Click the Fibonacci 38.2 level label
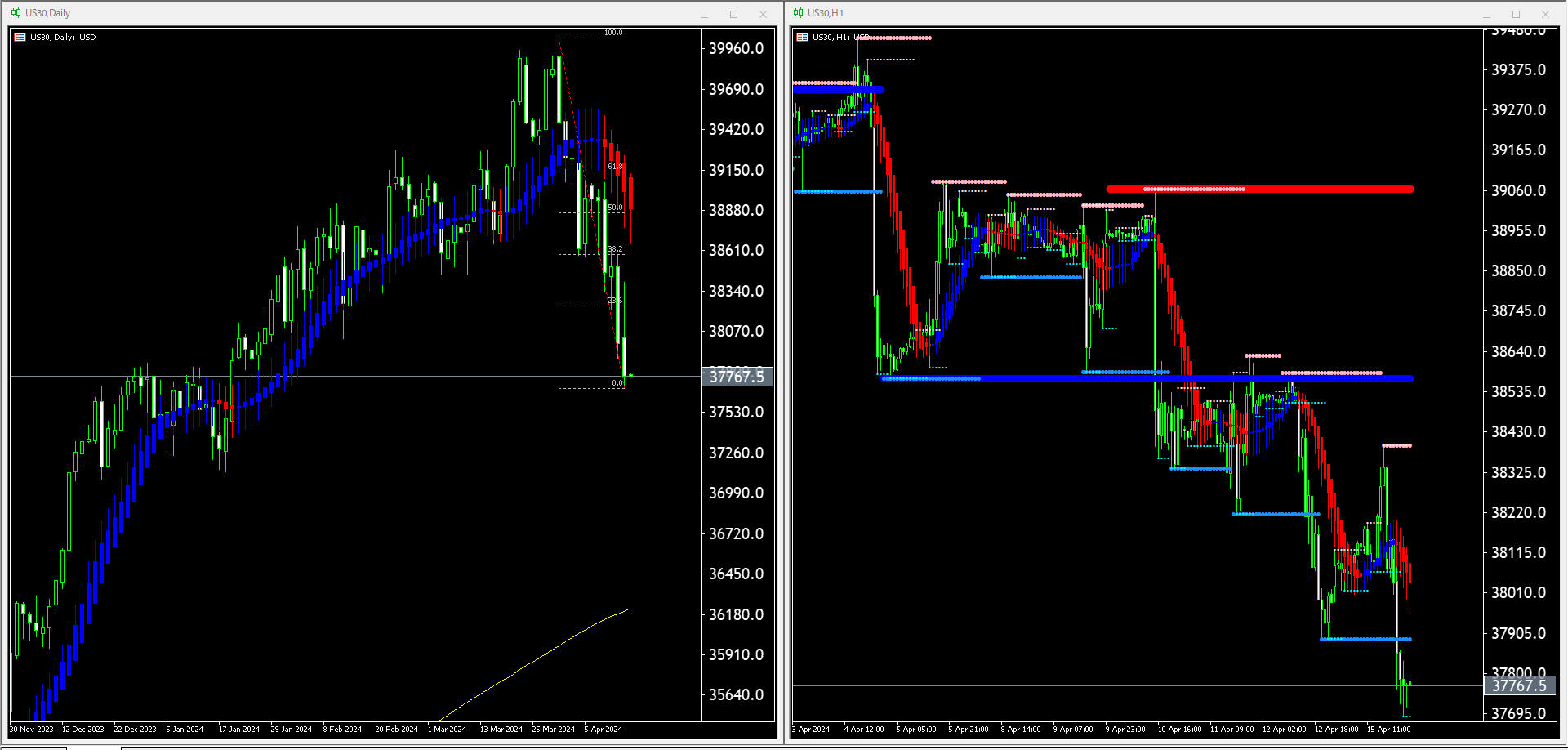The image size is (1568, 750). [615, 249]
